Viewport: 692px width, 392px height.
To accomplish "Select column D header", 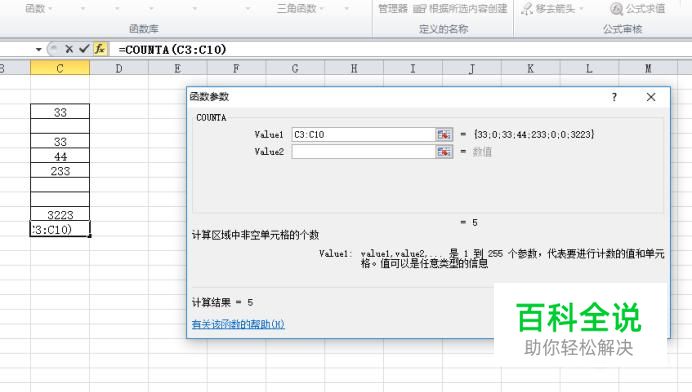I will pos(119,68).
